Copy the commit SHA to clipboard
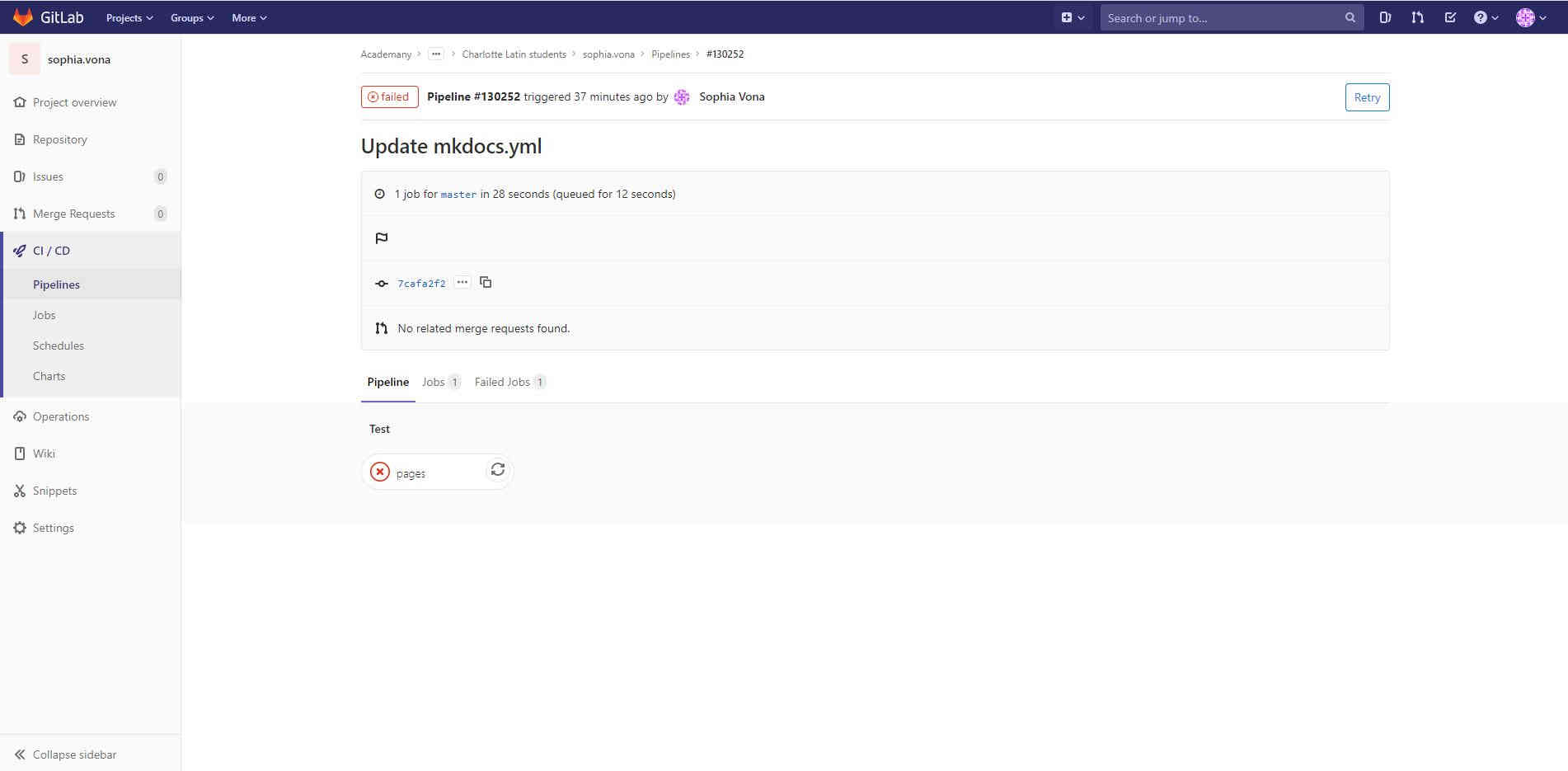Image resolution: width=1568 pixels, height=771 pixels. 486,283
